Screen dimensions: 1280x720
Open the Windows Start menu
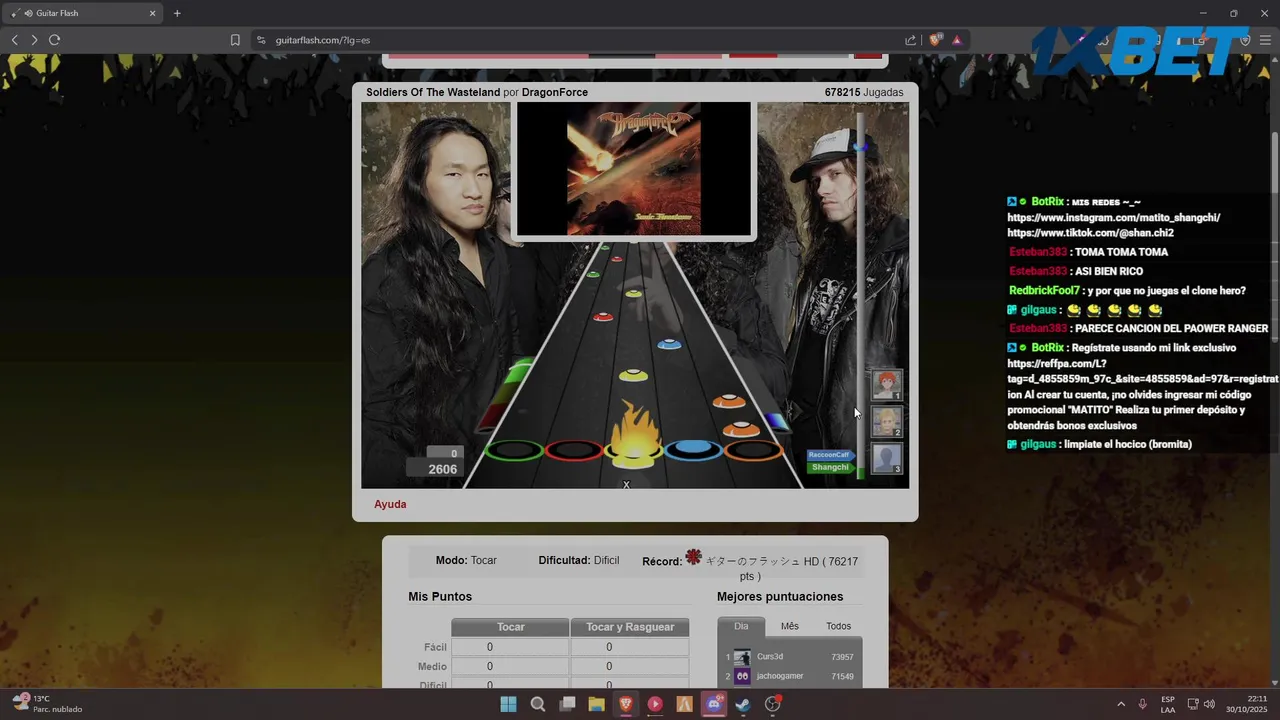pos(508,704)
